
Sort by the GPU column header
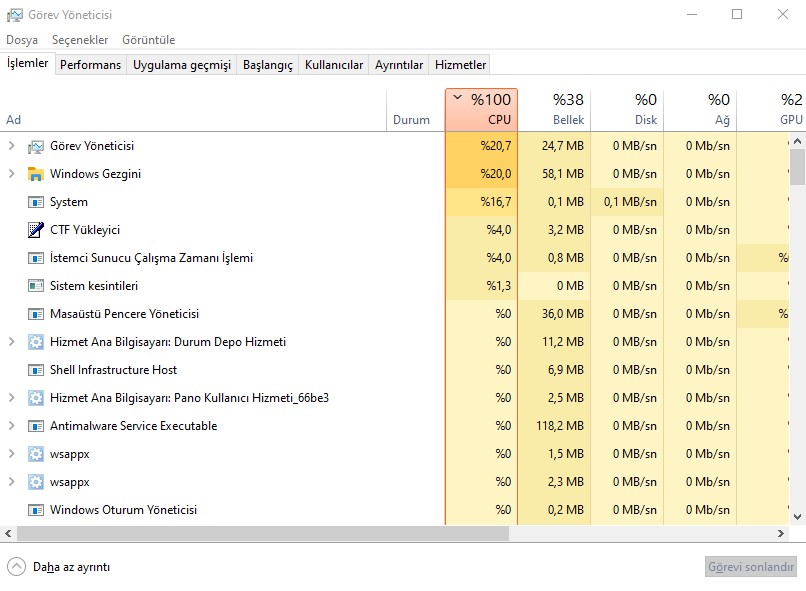tap(771, 109)
